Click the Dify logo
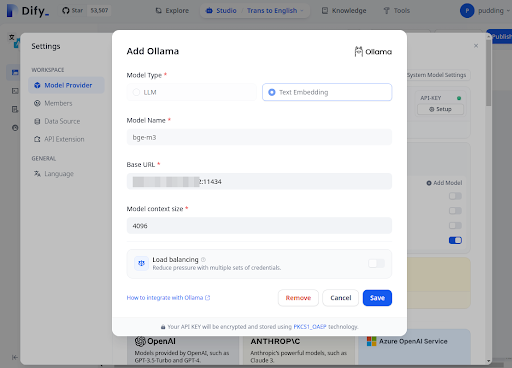The width and height of the screenshot is (512, 368). tap(28, 11)
